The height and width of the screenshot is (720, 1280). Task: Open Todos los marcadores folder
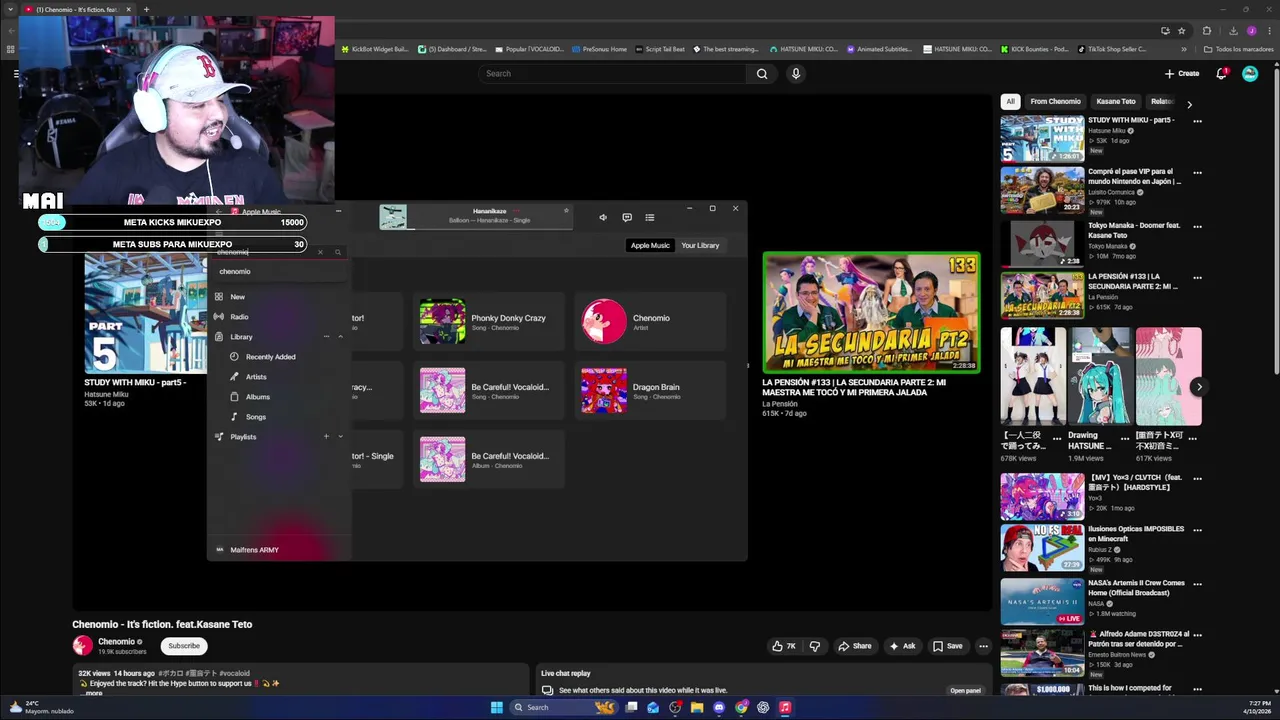tap(1238, 49)
